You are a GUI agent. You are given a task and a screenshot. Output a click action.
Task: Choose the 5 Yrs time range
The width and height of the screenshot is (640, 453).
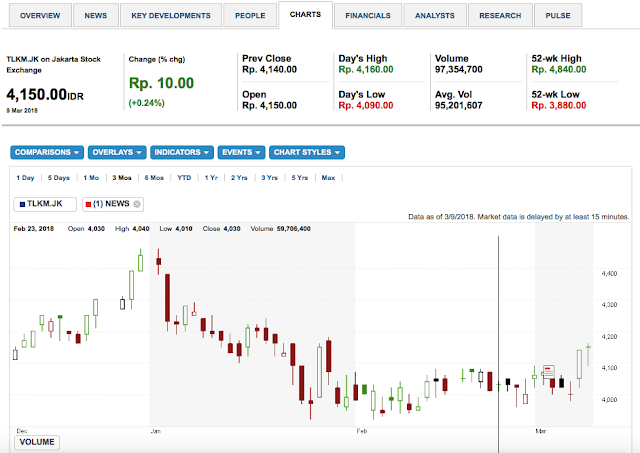(300, 178)
